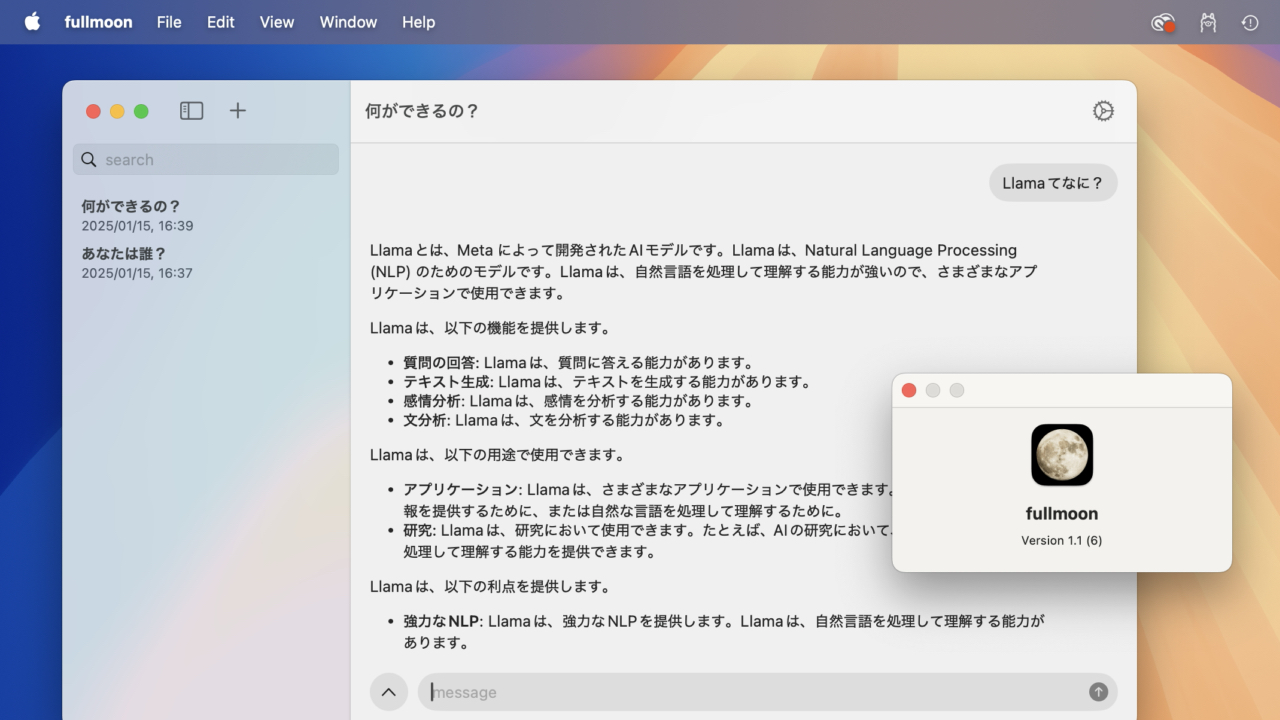Click the '質問の回答' bullet line
Screen dimensions: 1280x720
coord(578,363)
